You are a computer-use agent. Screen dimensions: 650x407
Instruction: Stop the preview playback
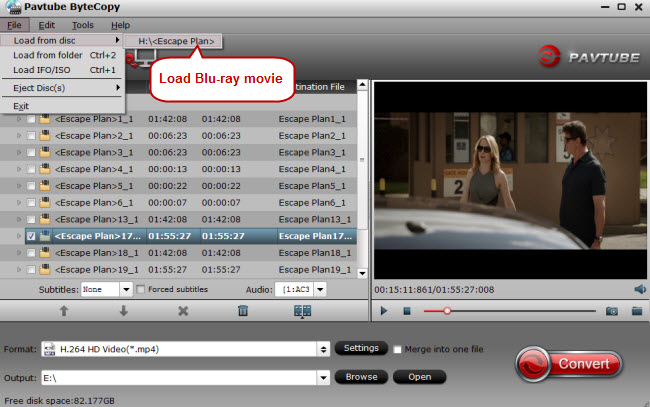pos(407,310)
